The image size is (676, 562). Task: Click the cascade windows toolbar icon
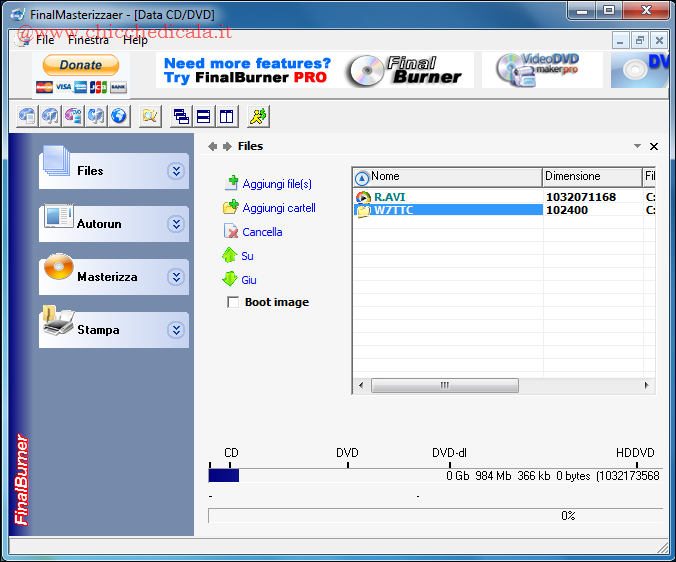pos(181,117)
